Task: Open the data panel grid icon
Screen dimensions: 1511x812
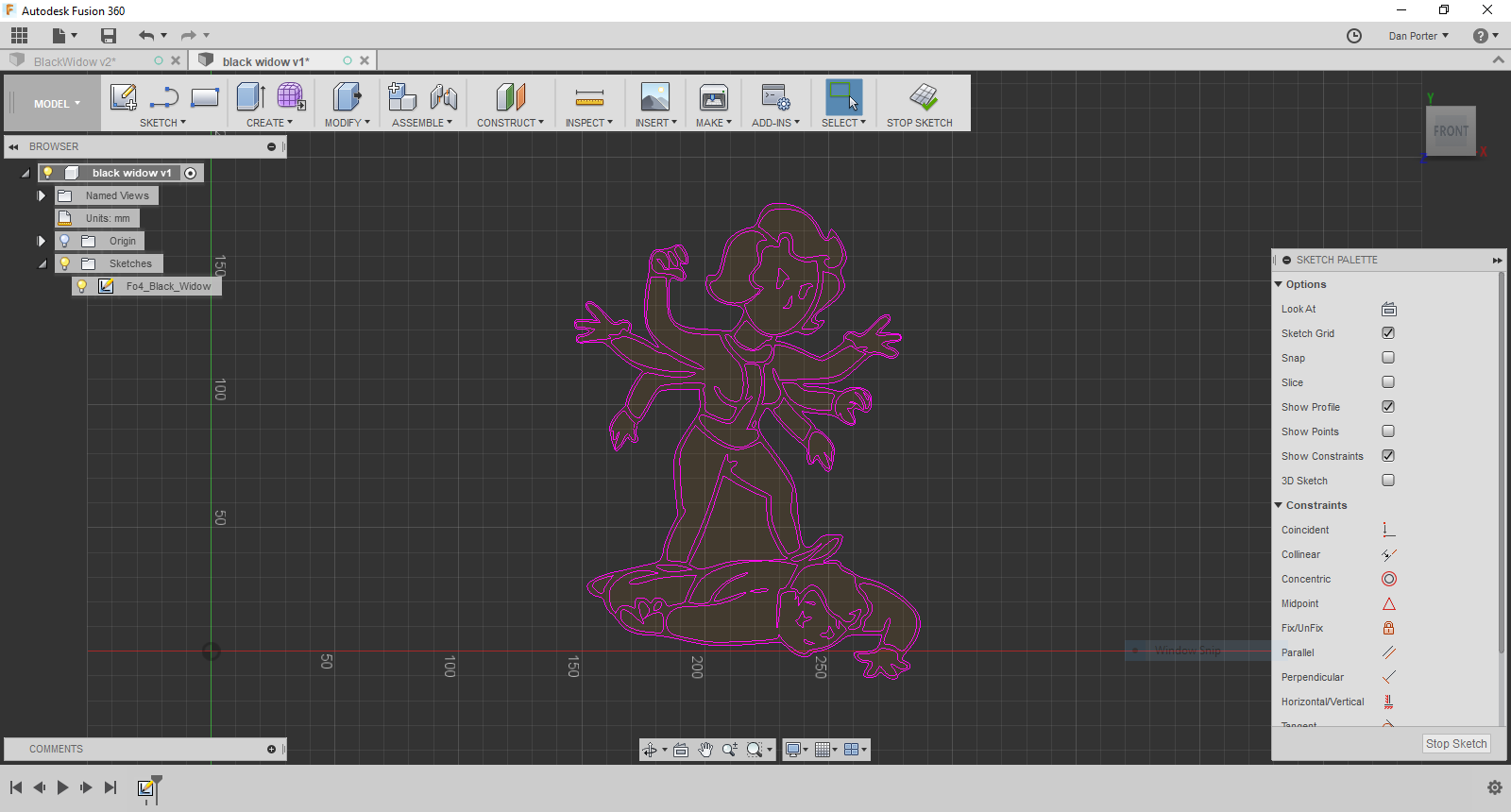Action: 20,36
